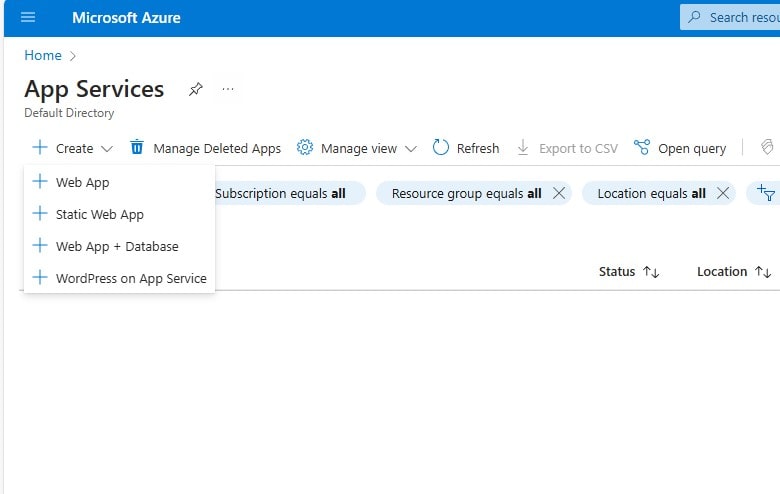Click Manage Deleted Apps
The height and width of the screenshot is (494, 780).
pyautogui.click(x=205, y=148)
